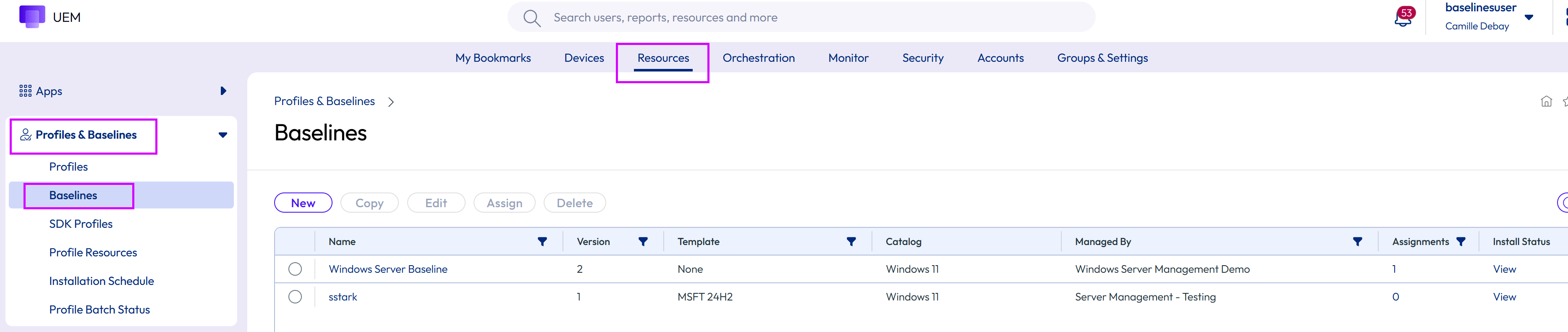Open Installation Schedule in the sidebar

pyautogui.click(x=102, y=282)
